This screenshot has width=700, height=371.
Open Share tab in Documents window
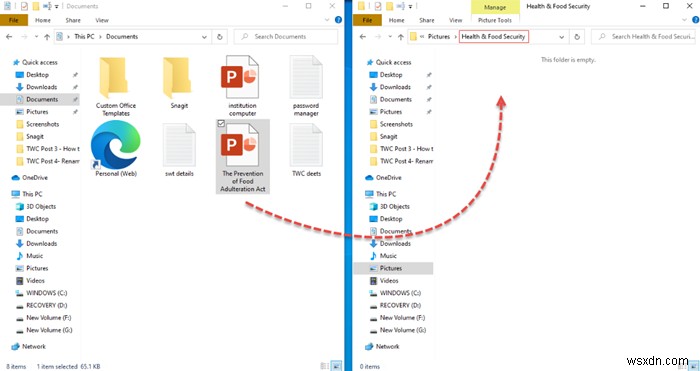tap(73, 20)
